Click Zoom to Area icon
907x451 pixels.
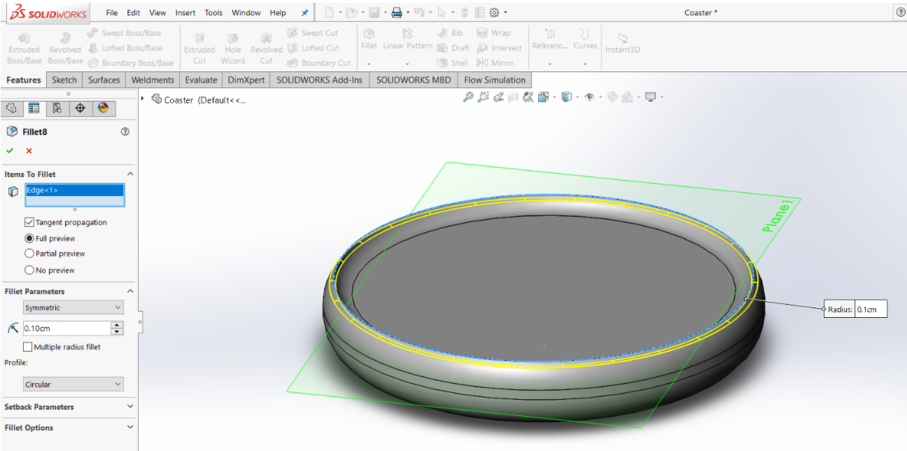click(484, 97)
